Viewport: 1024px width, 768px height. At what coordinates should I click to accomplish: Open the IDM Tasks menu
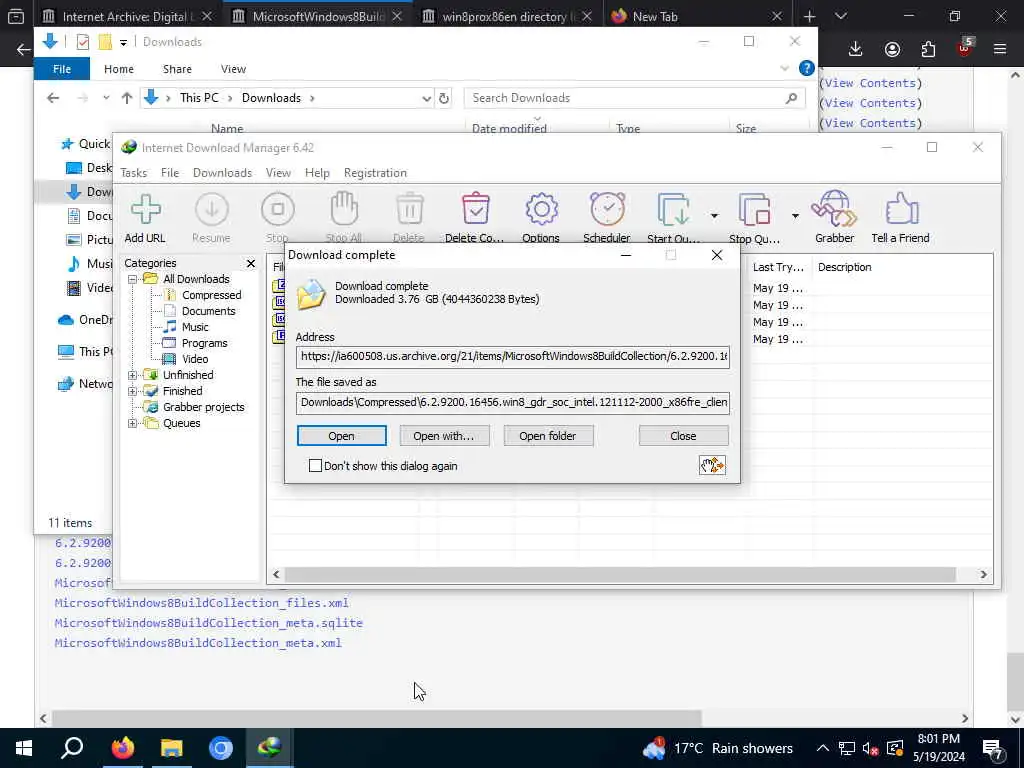134,173
